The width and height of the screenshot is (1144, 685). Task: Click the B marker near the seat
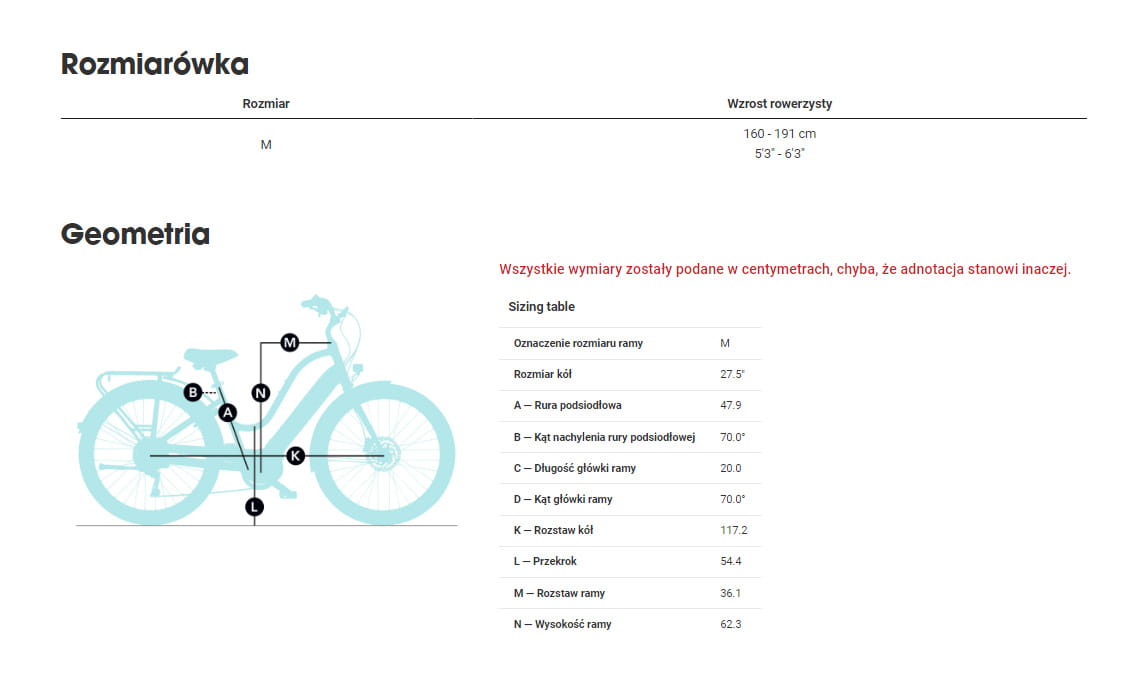tap(193, 392)
